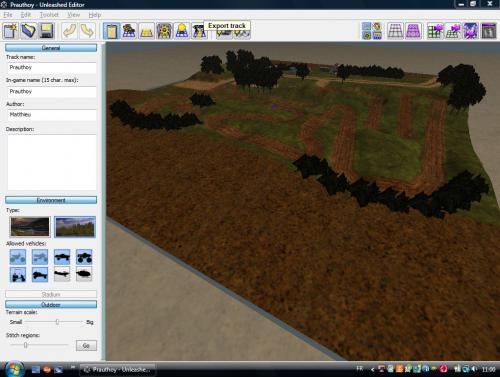Open a track with the folder icon
This screenshot has height=377, width=500.
tap(29, 31)
